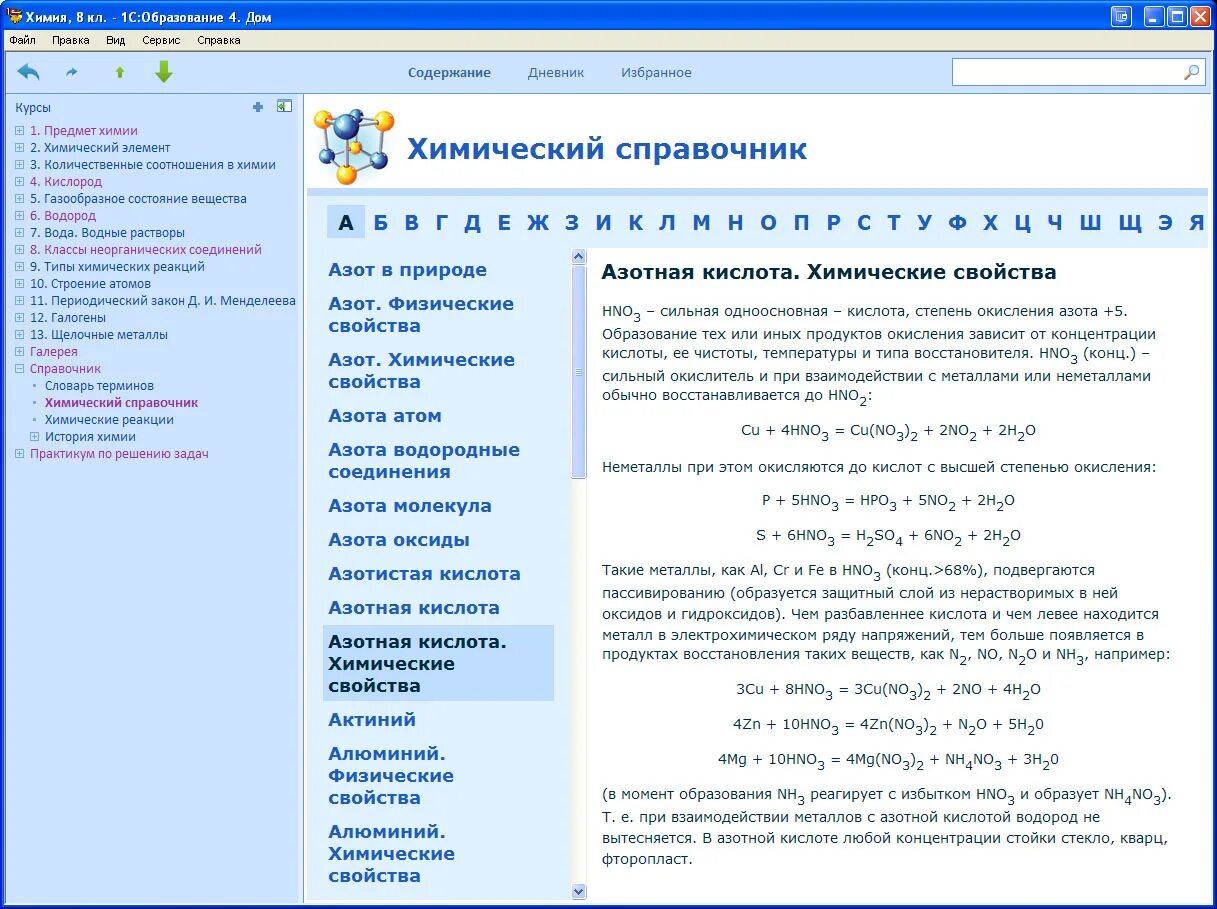Expand the 'Галерея' tree node
The image size is (1217, 909).
pos(20,352)
